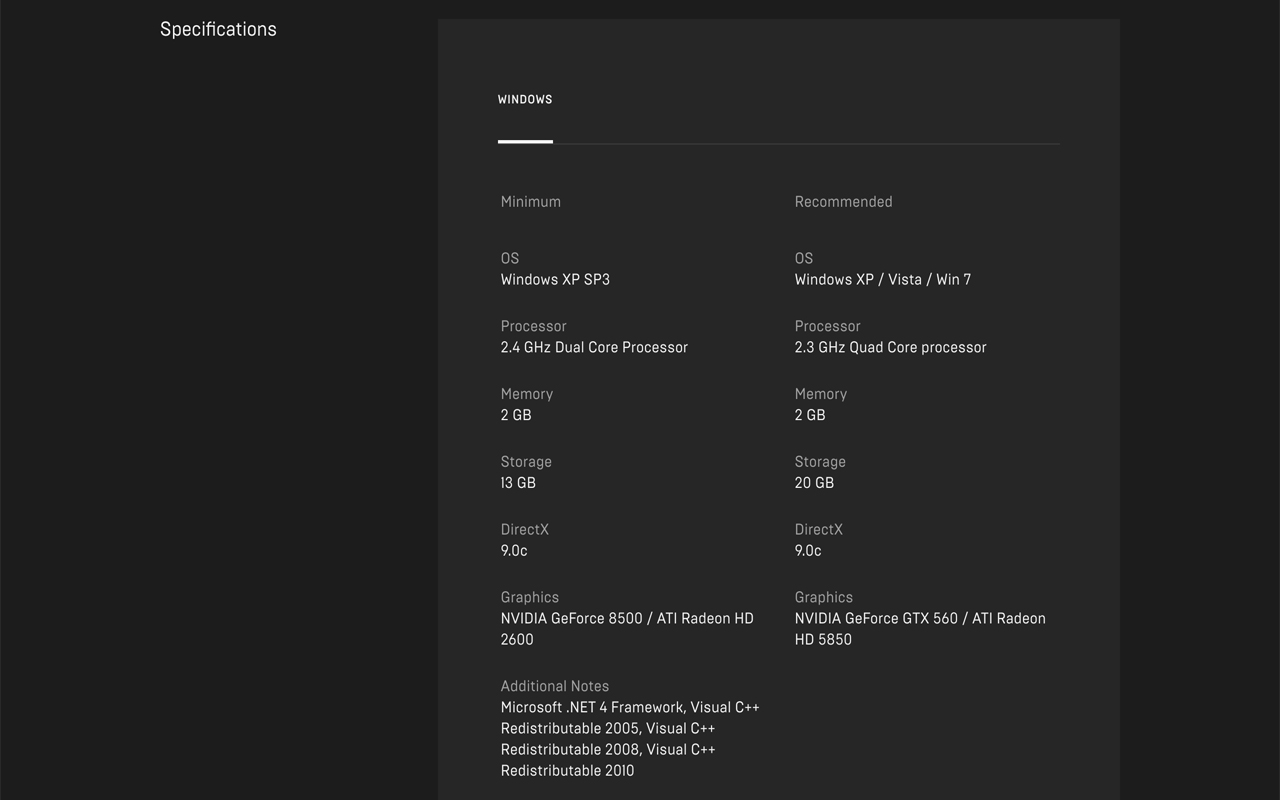Click the recommended DirectX 9.0c value
This screenshot has height=800, width=1280.
tap(808, 551)
